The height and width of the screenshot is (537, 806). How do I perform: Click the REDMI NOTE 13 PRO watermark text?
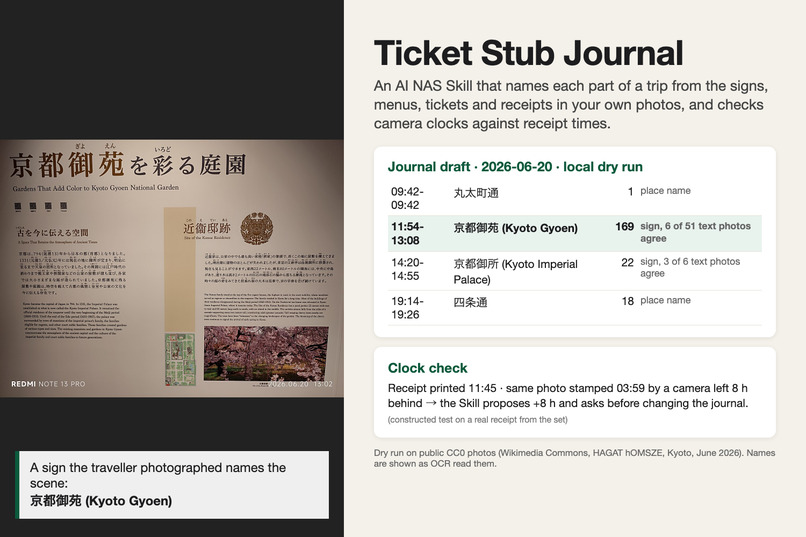click(48, 384)
